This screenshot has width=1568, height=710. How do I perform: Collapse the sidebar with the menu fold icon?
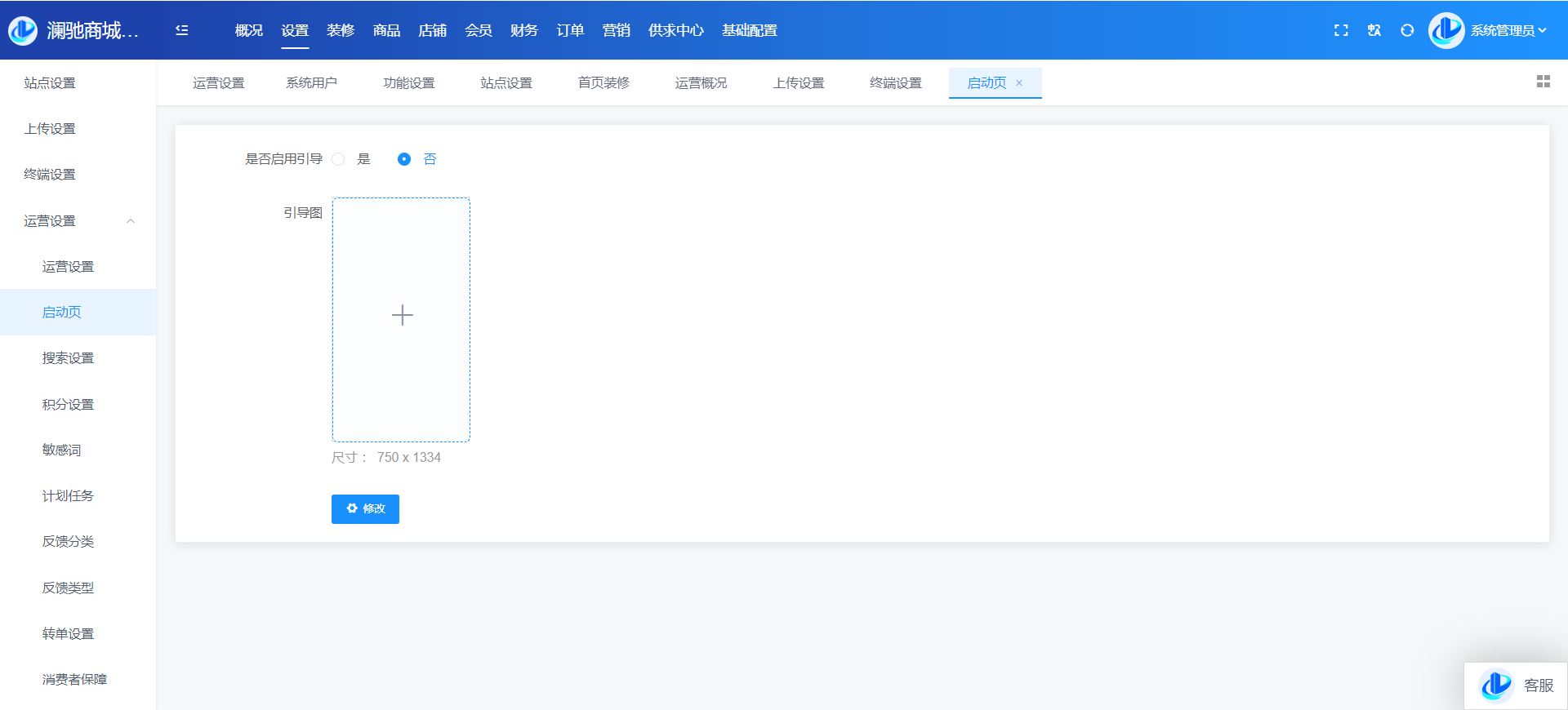[182, 30]
